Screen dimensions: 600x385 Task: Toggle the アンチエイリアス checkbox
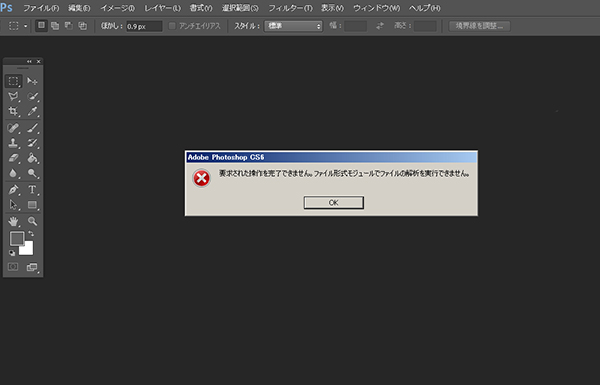(x=172, y=26)
